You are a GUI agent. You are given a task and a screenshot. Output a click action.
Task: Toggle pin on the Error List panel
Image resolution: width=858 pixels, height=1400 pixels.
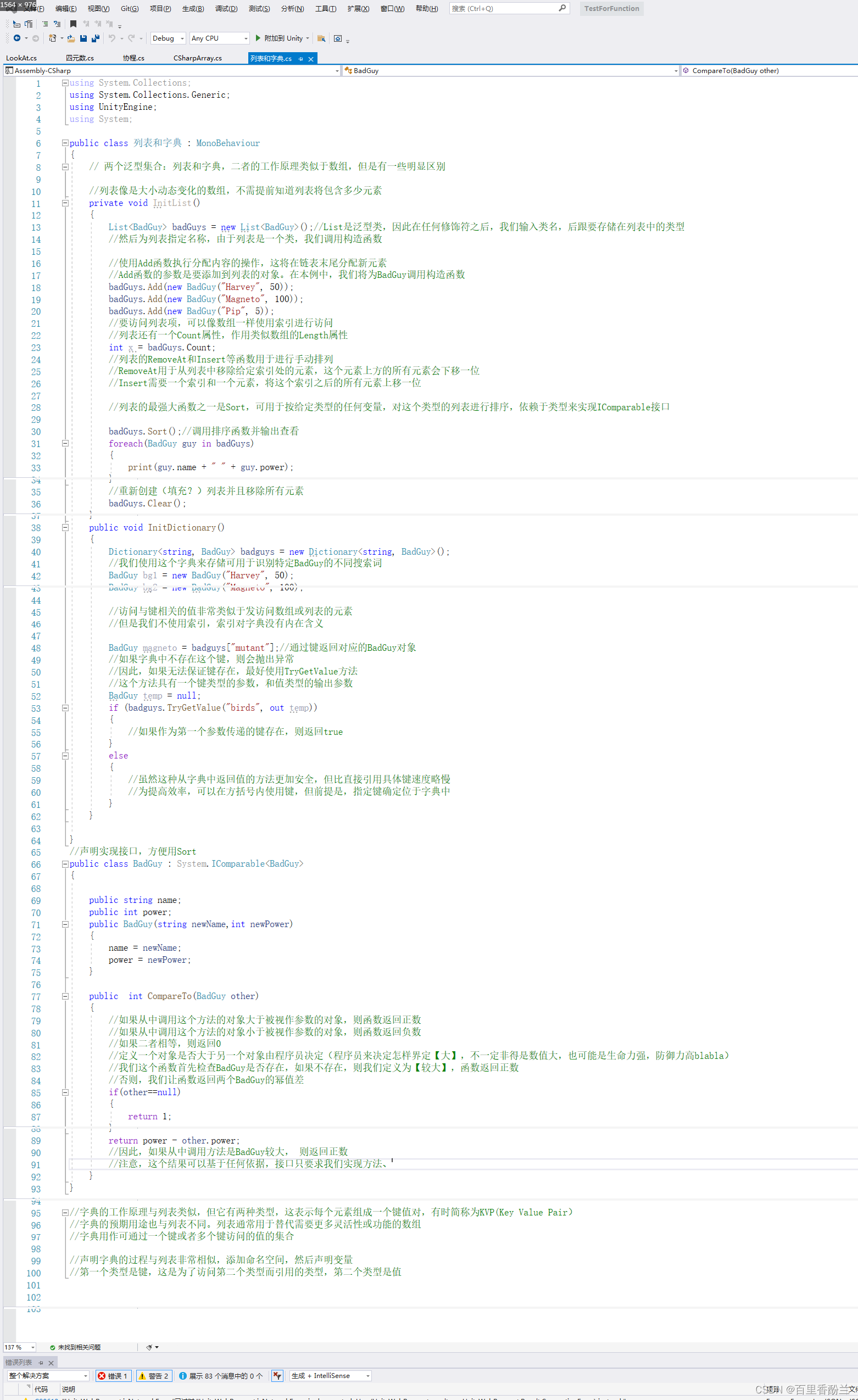41,1363
